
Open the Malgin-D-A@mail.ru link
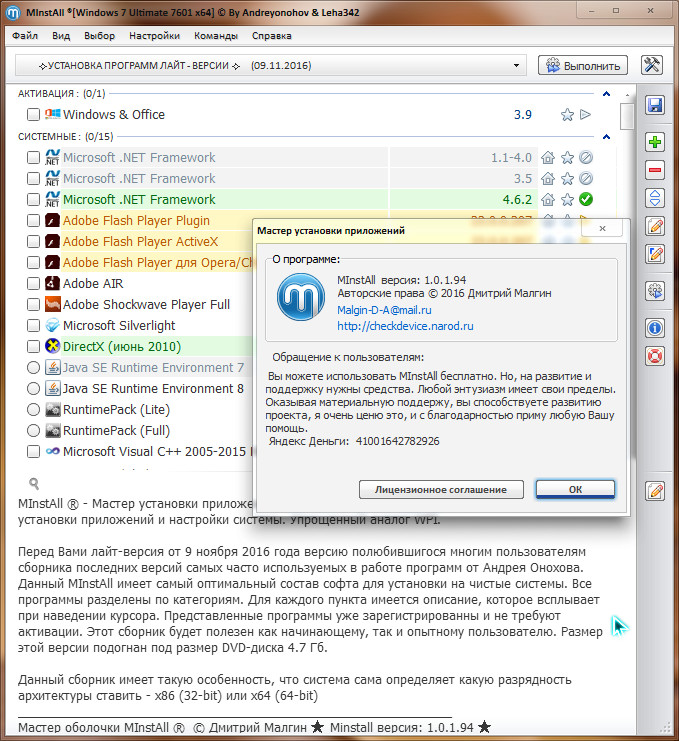click(384, 310)
